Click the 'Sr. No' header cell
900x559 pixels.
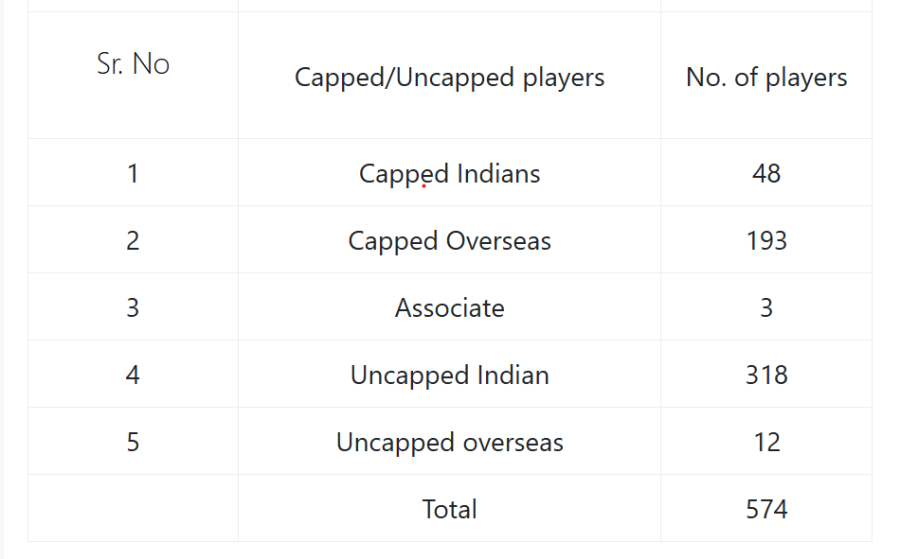coord(133,75)
